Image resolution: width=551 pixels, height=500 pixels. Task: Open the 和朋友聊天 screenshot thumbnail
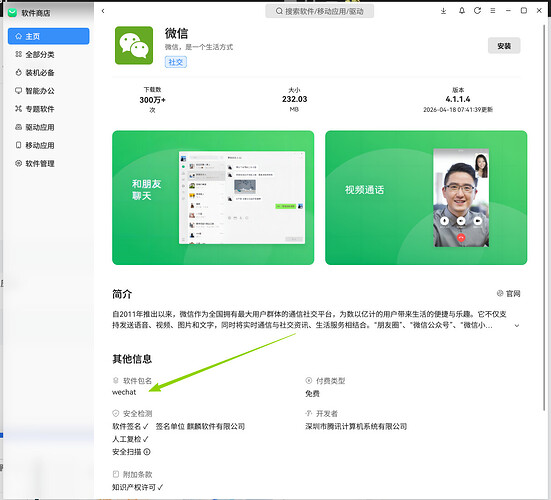click(213, 197)
